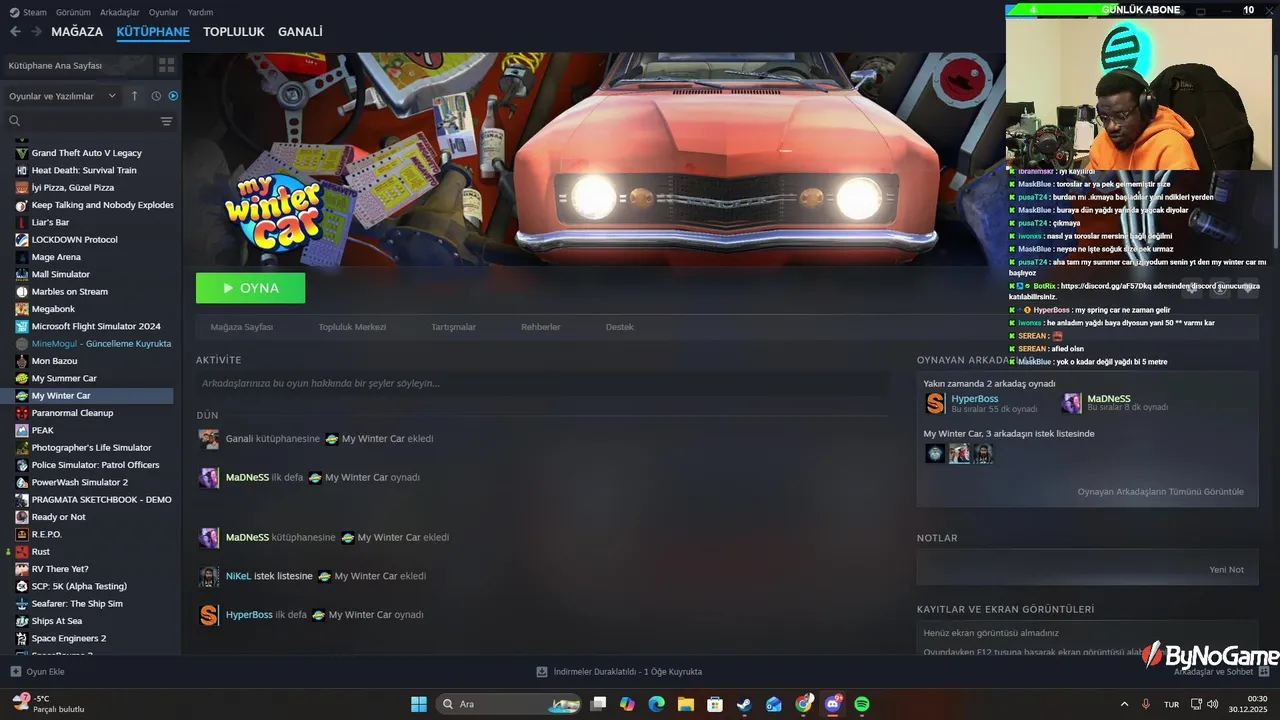Open Topluluk Merkezi link

click(x=352, y=327)
